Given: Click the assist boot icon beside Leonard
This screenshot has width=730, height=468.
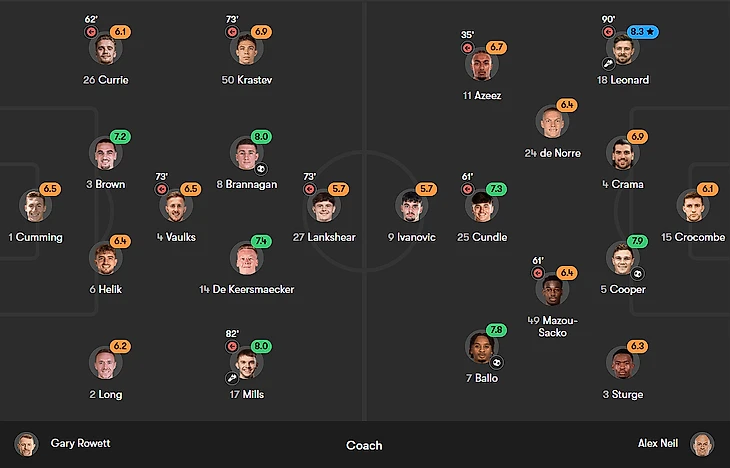Looking at the screenshot, I should coord(608,63).
